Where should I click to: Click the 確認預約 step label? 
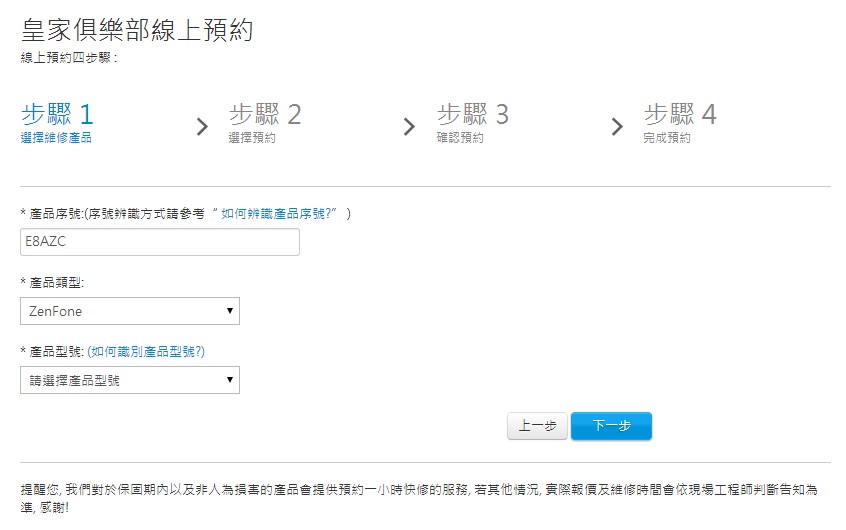click(460, 138)
